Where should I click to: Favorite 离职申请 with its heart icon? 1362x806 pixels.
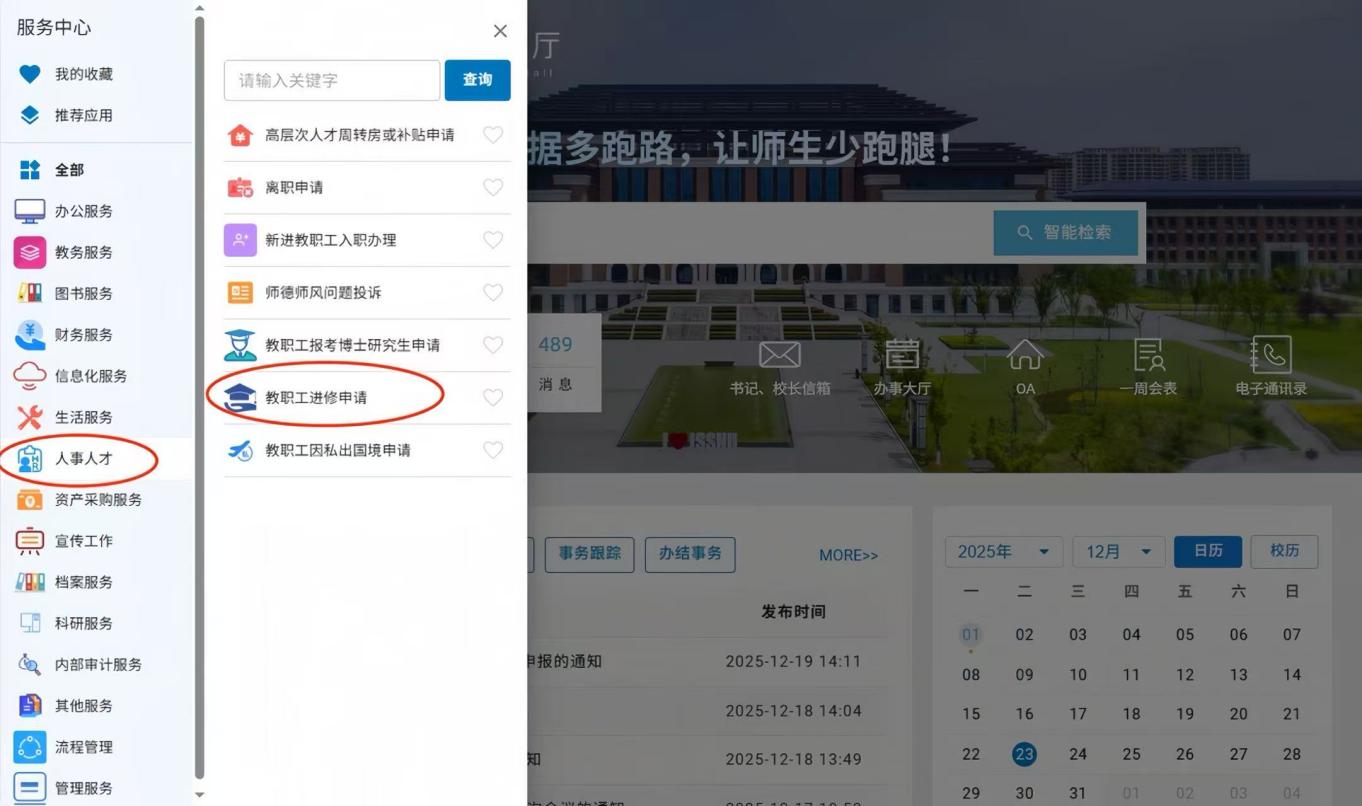click(x=493, y=187)
